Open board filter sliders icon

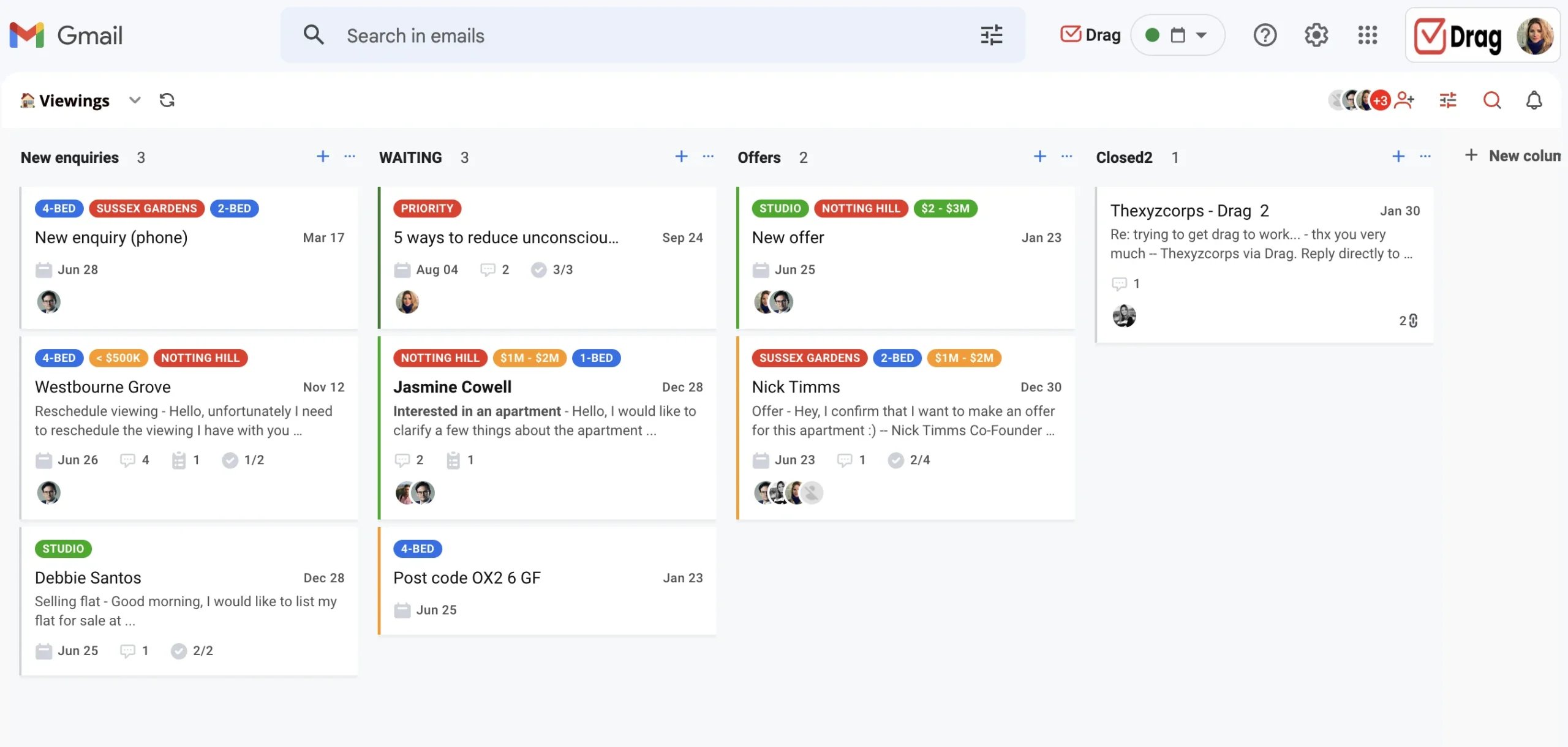1448,100
